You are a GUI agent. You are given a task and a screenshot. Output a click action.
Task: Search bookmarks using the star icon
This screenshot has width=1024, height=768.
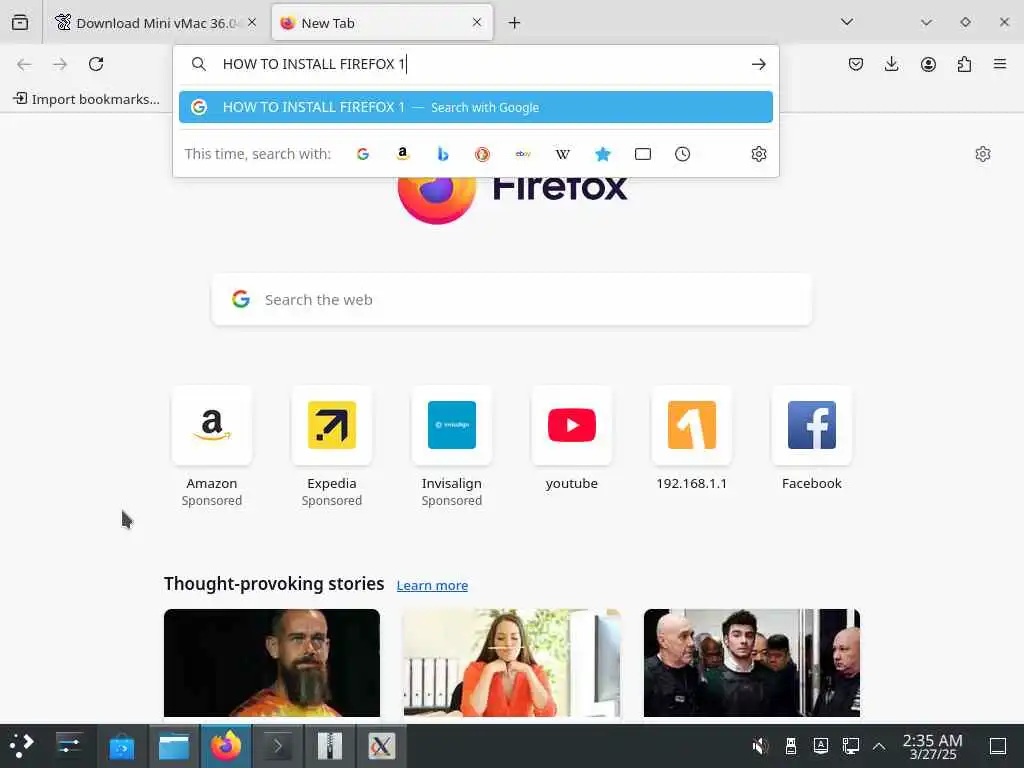603,154
